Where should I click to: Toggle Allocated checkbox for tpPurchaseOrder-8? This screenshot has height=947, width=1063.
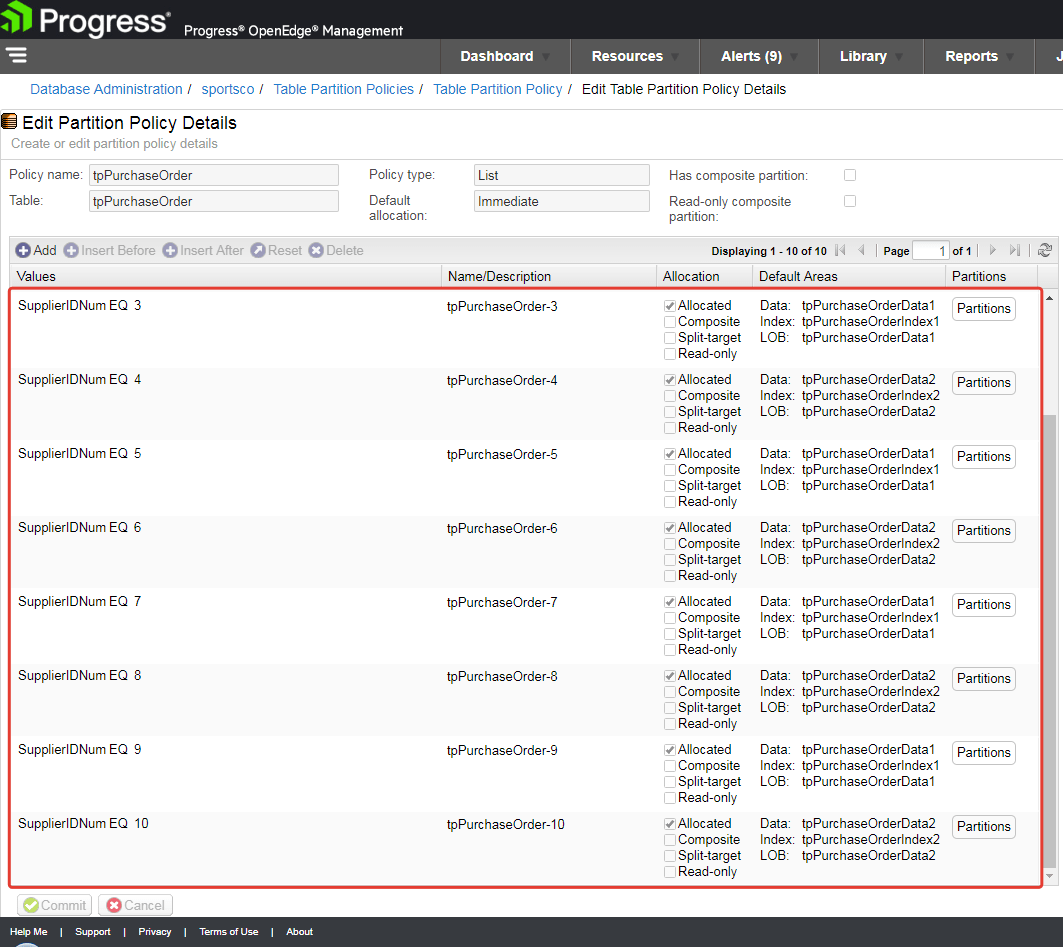[x=670, y=676]
